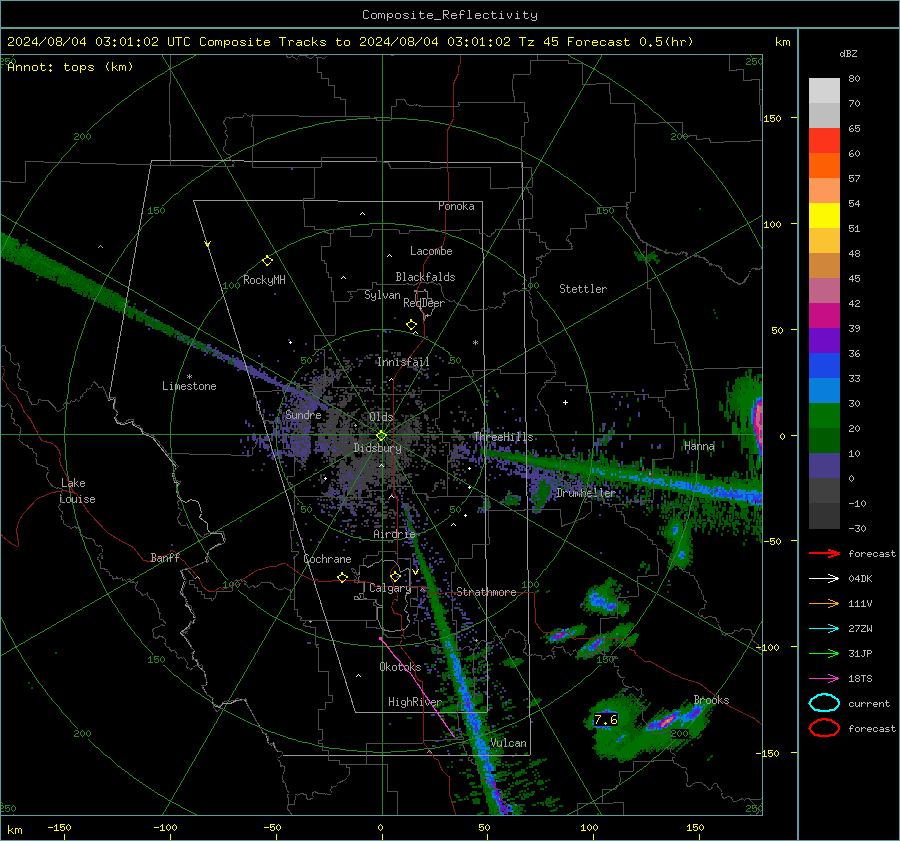Click the red forecast ellipse legend icon
The height and width of the screenshot is (841, 900).
[824, 728]
